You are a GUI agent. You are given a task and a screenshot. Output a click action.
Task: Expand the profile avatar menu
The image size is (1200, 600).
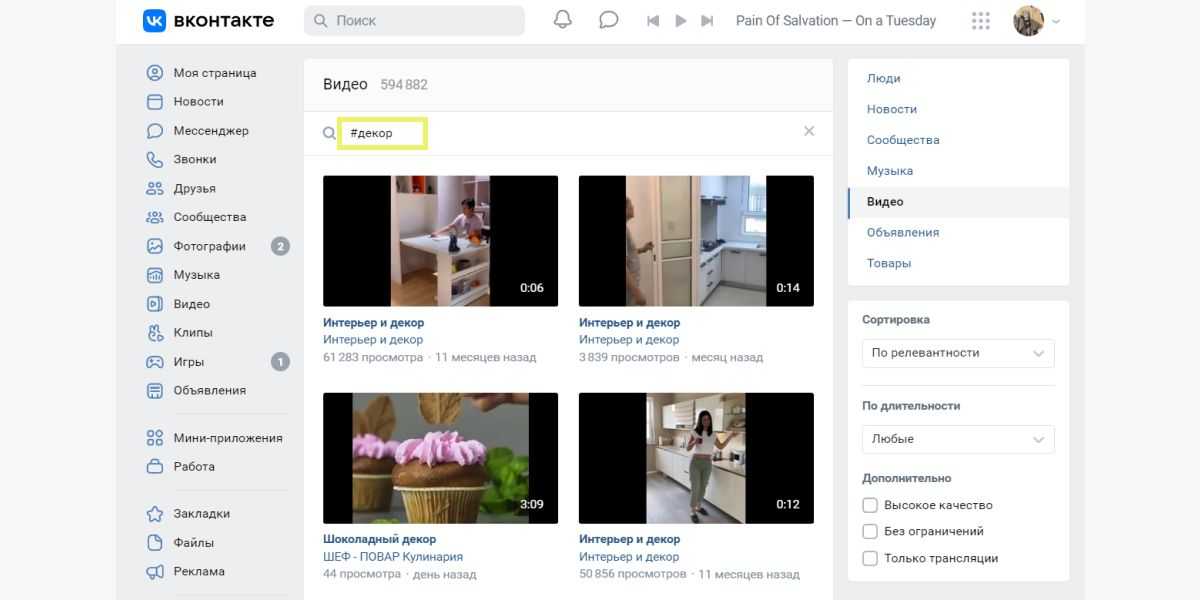coord(1036,21)
